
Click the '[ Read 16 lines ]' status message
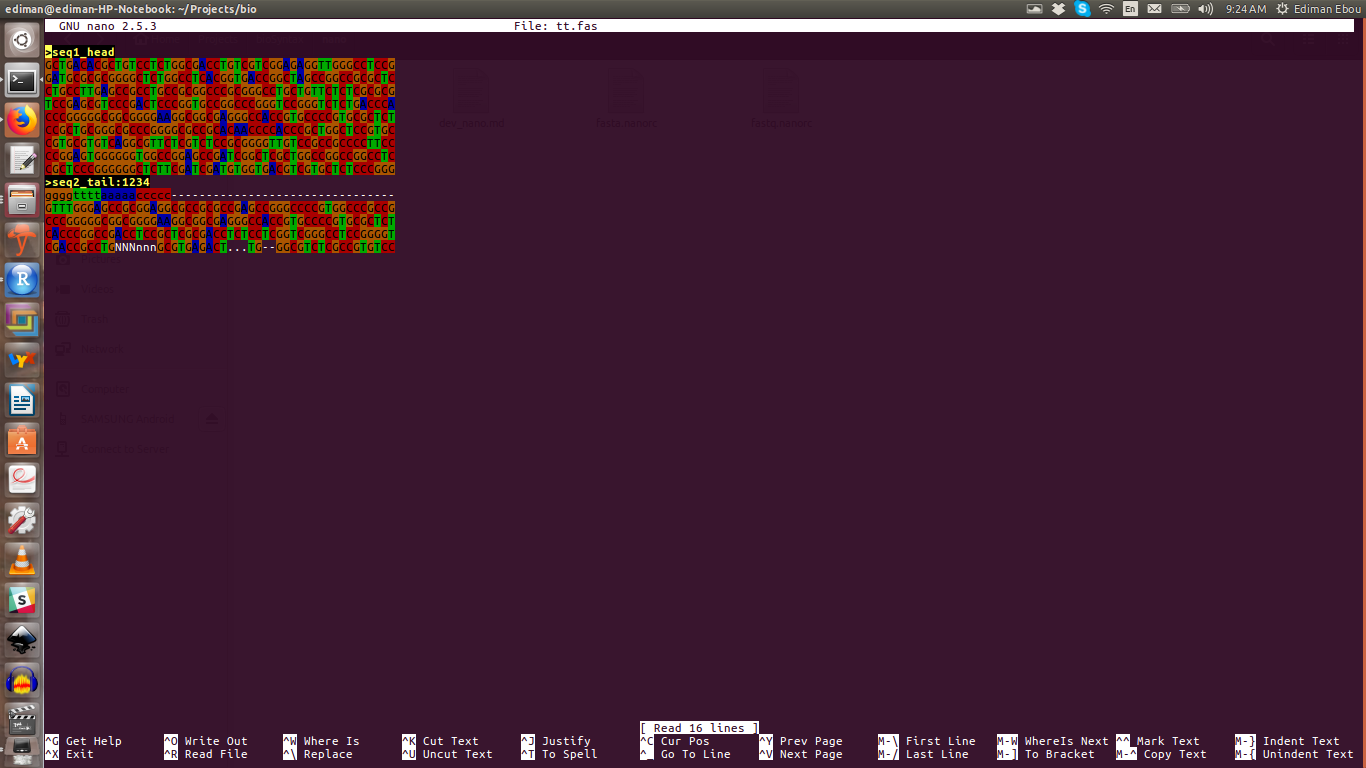(x=699, y=728)
